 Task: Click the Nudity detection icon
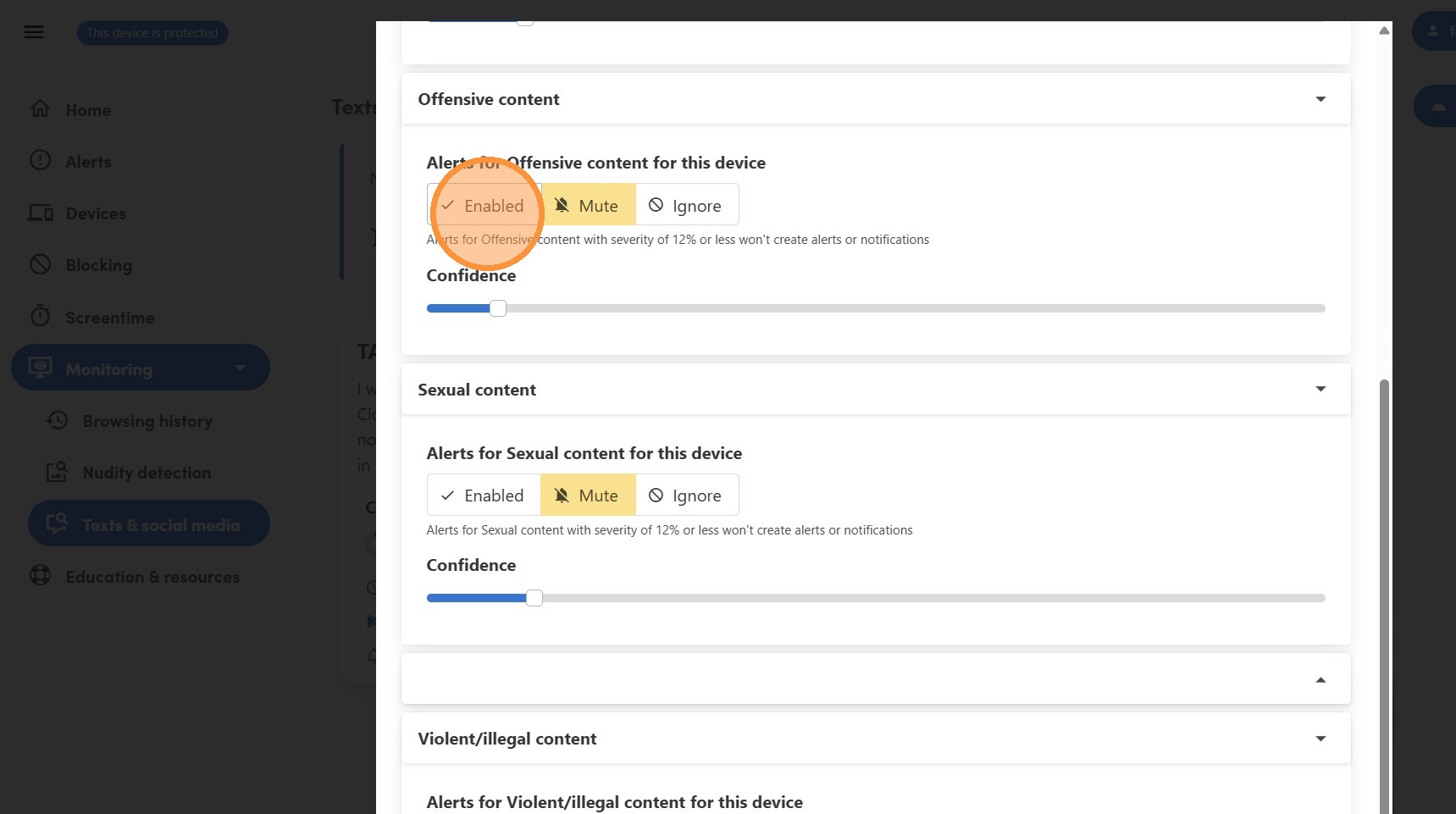(57, 472)
